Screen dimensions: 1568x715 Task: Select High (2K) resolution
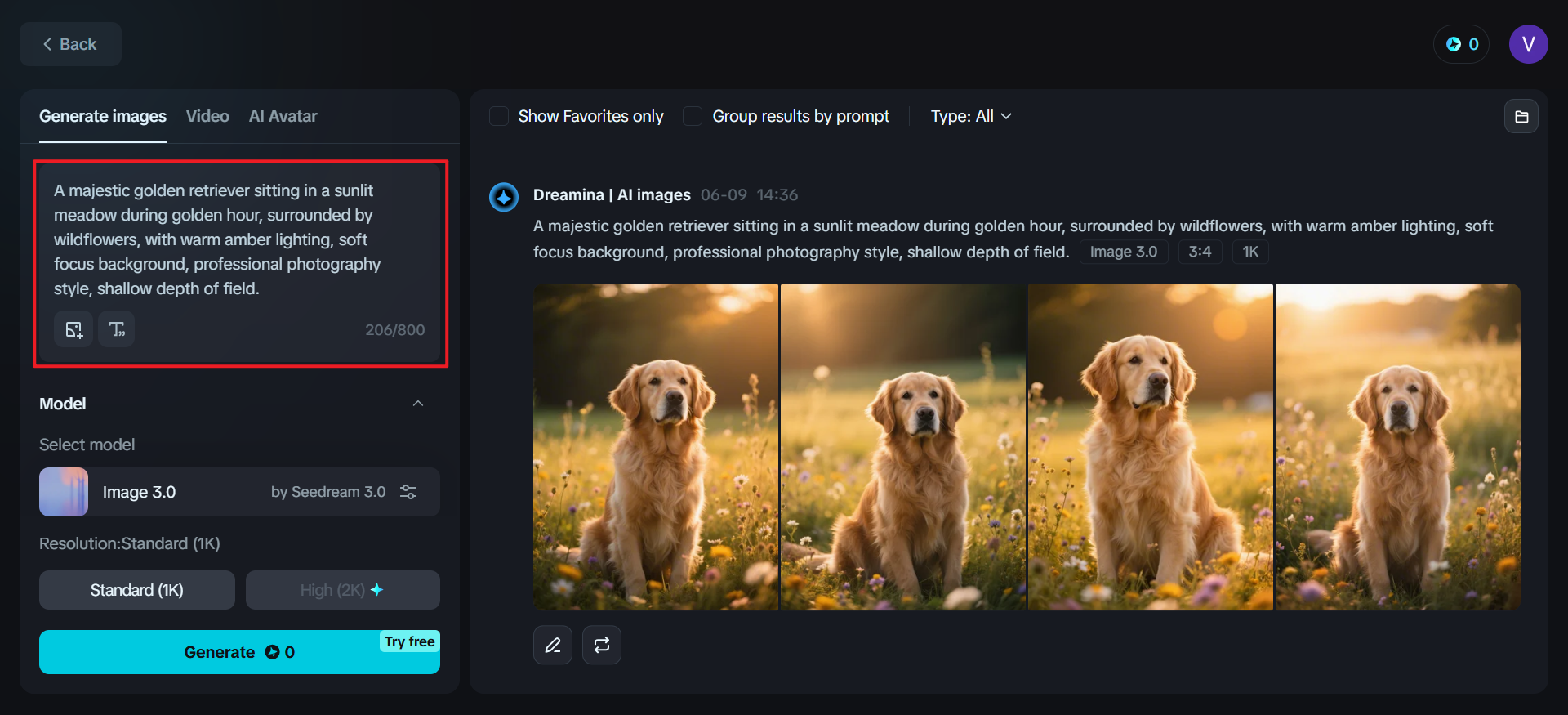343,590
